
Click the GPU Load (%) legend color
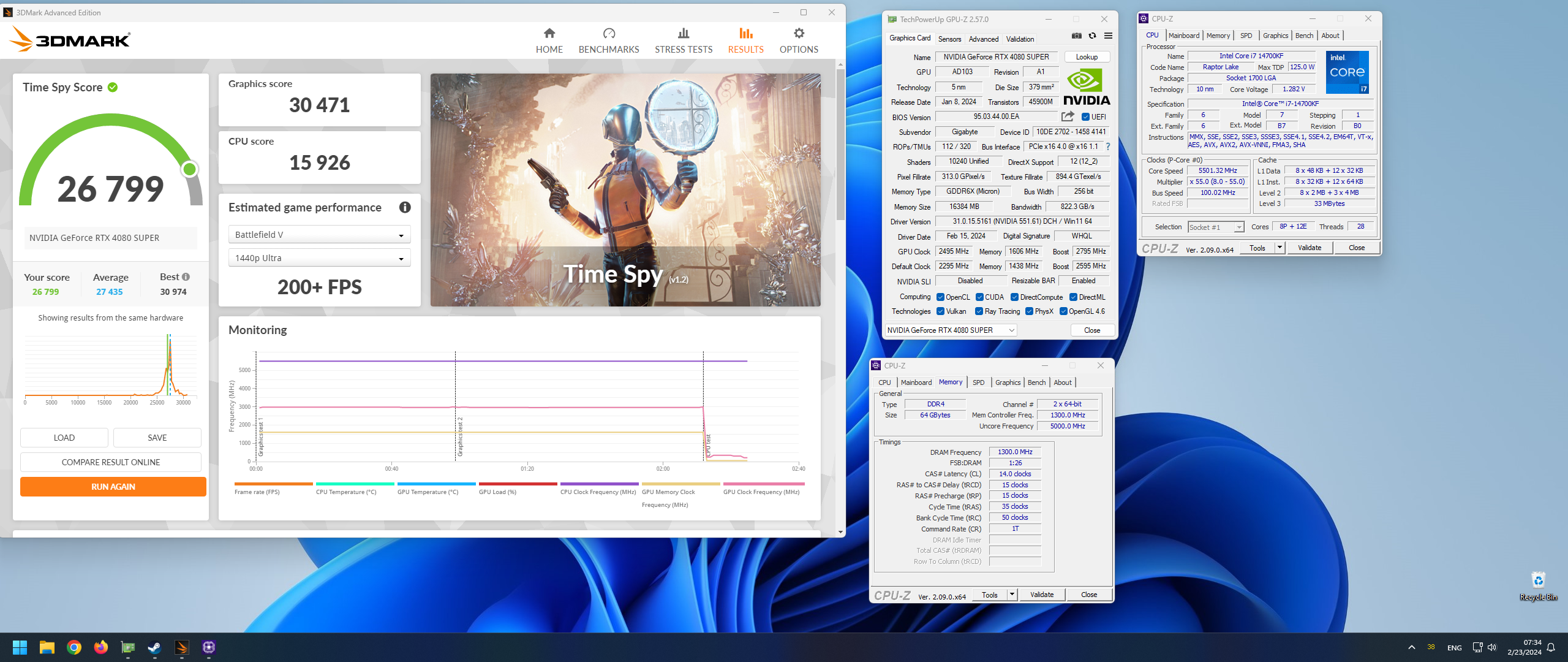(518, 484)
